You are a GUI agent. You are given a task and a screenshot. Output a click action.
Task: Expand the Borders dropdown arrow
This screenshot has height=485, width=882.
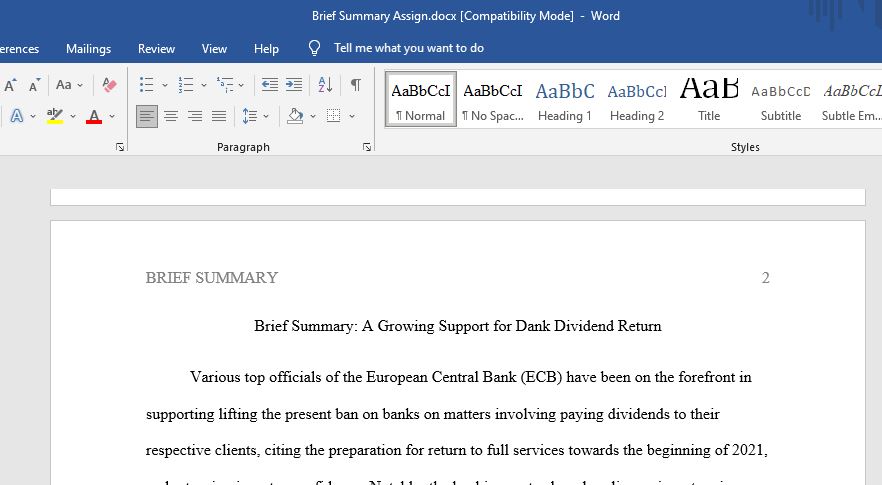352,116
